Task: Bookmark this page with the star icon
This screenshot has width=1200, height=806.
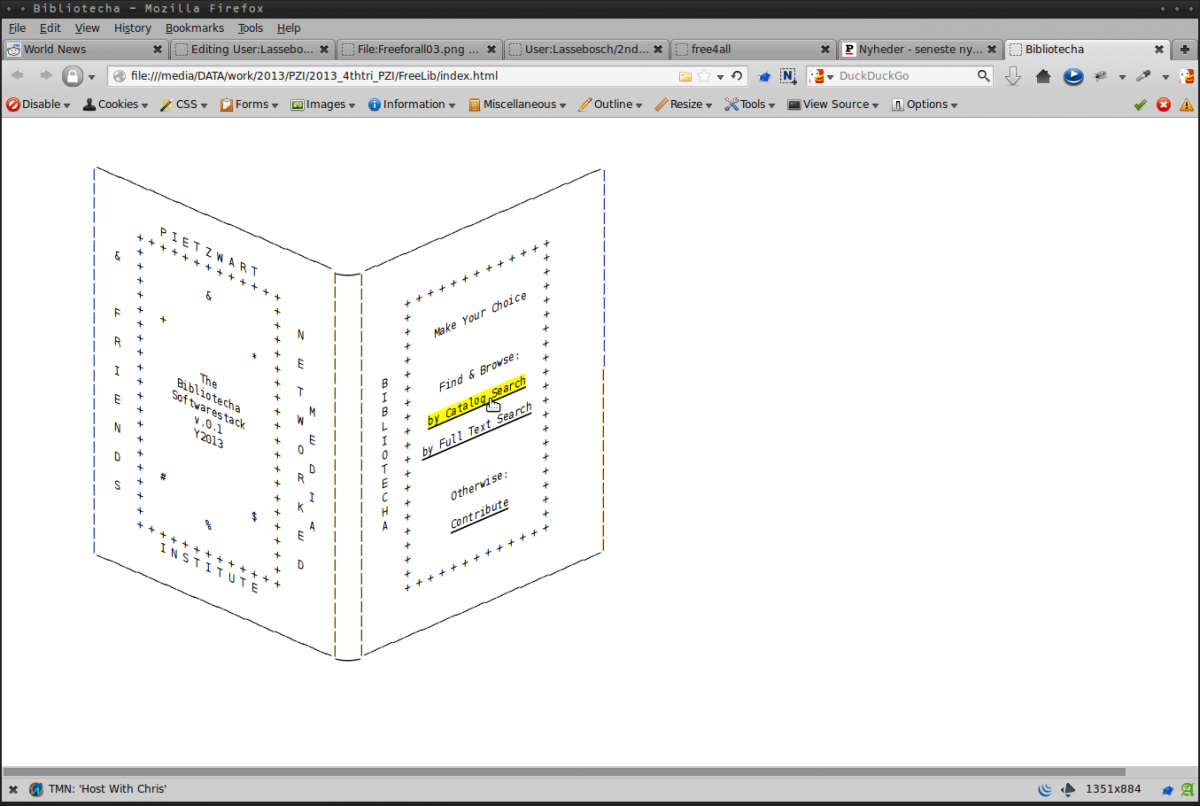Action: coord(704,76)
